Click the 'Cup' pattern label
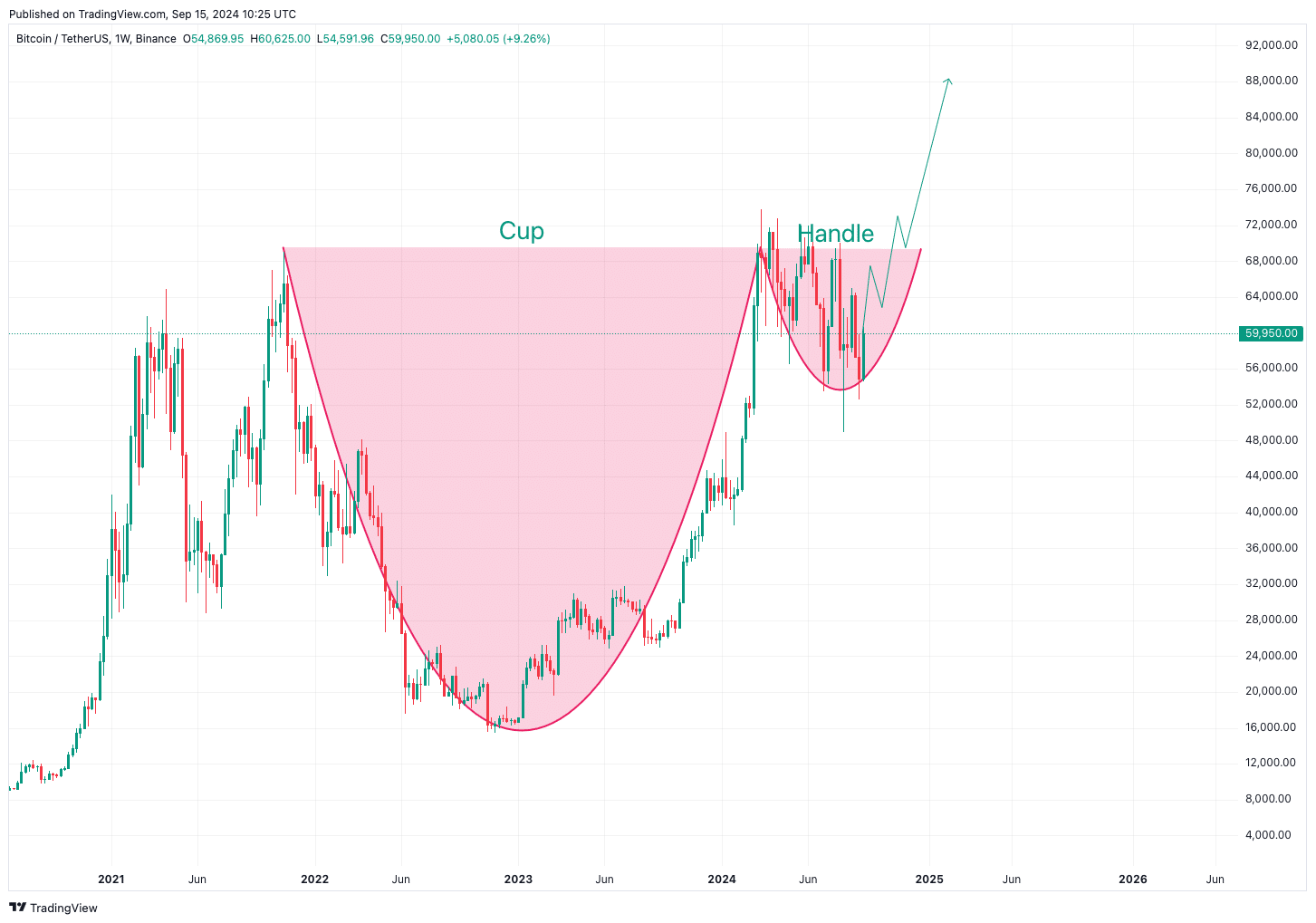This screenshot has width=1316, height=923. [x=522, y=231]
